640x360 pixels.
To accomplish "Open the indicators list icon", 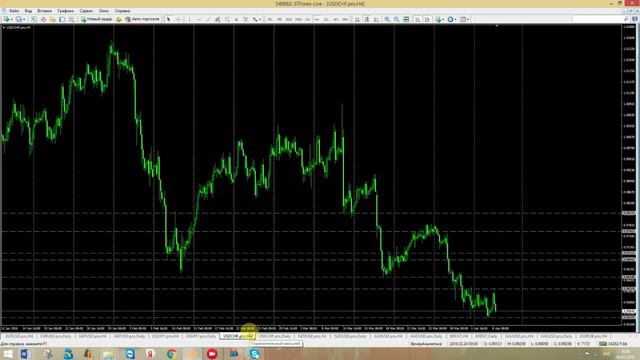I will point(438,19).
